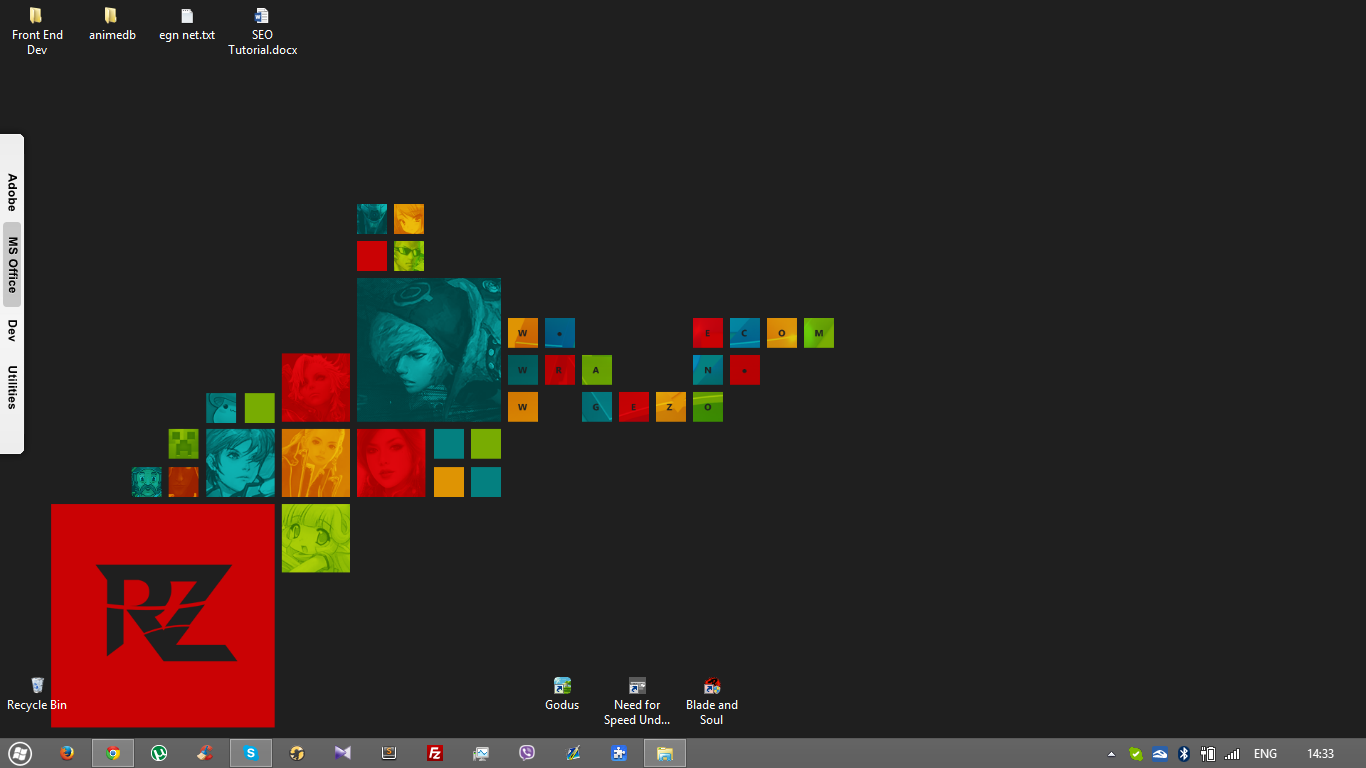Launch Viber from the taskbar
This screenshot has width=1366, height=768.
click(527, 753)
